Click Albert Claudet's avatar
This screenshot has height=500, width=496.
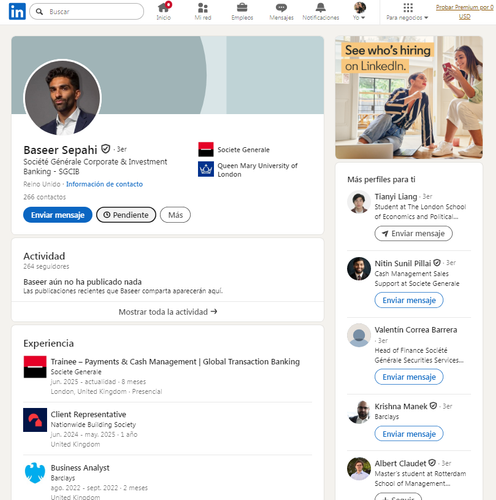click(x=359, y=469)
